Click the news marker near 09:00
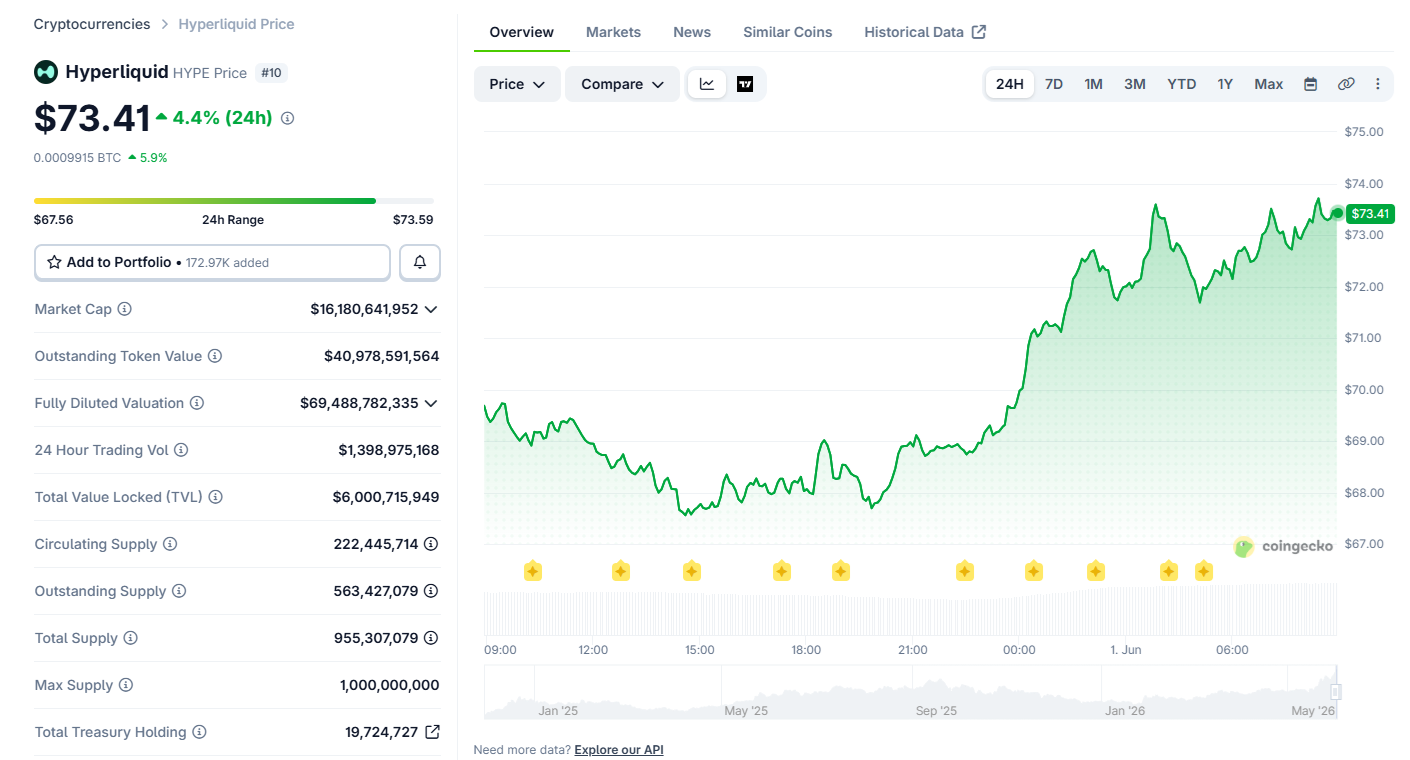This screenshot has width=1410, height=760. pos(533,571)
